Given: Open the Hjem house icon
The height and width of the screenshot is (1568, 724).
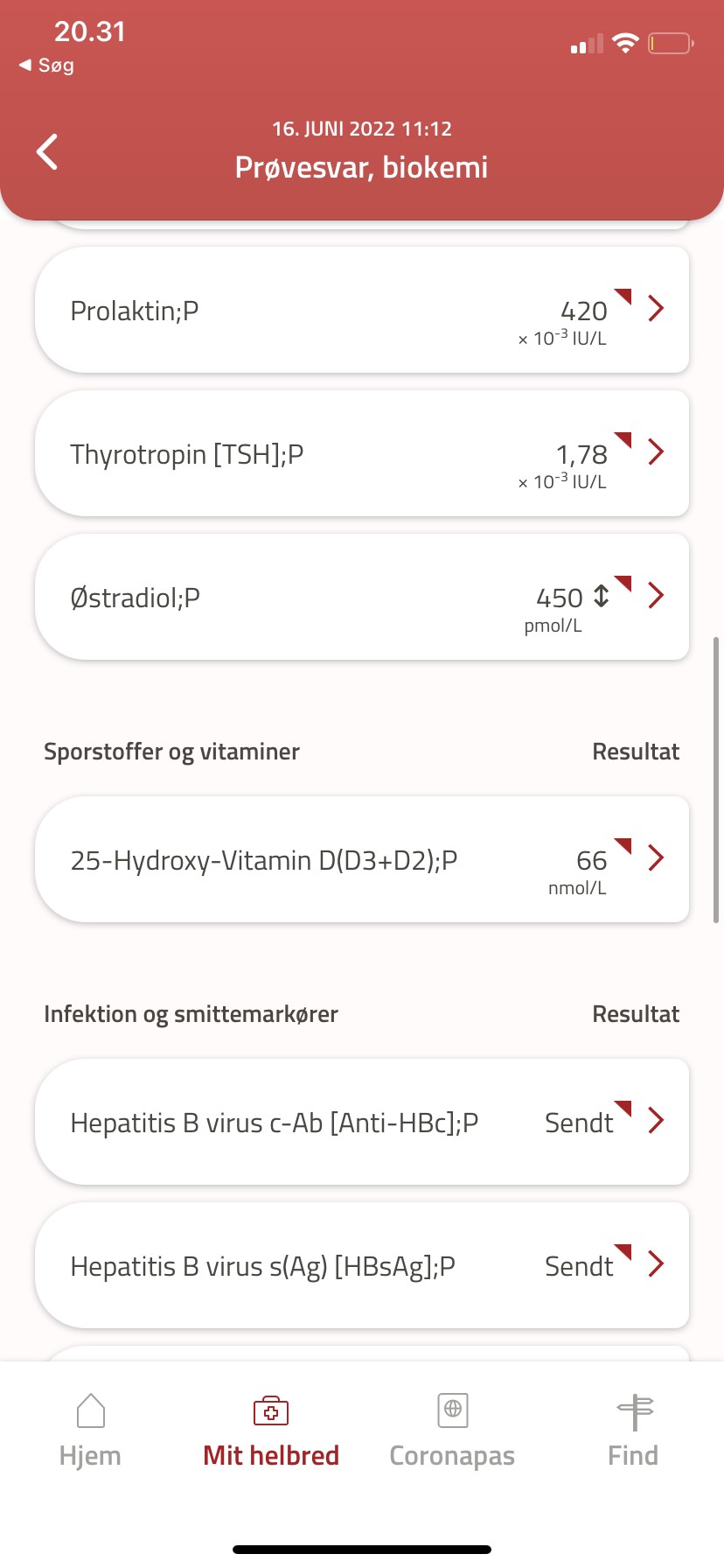Looking at the screenshot, I should [x=90, y=1410].
